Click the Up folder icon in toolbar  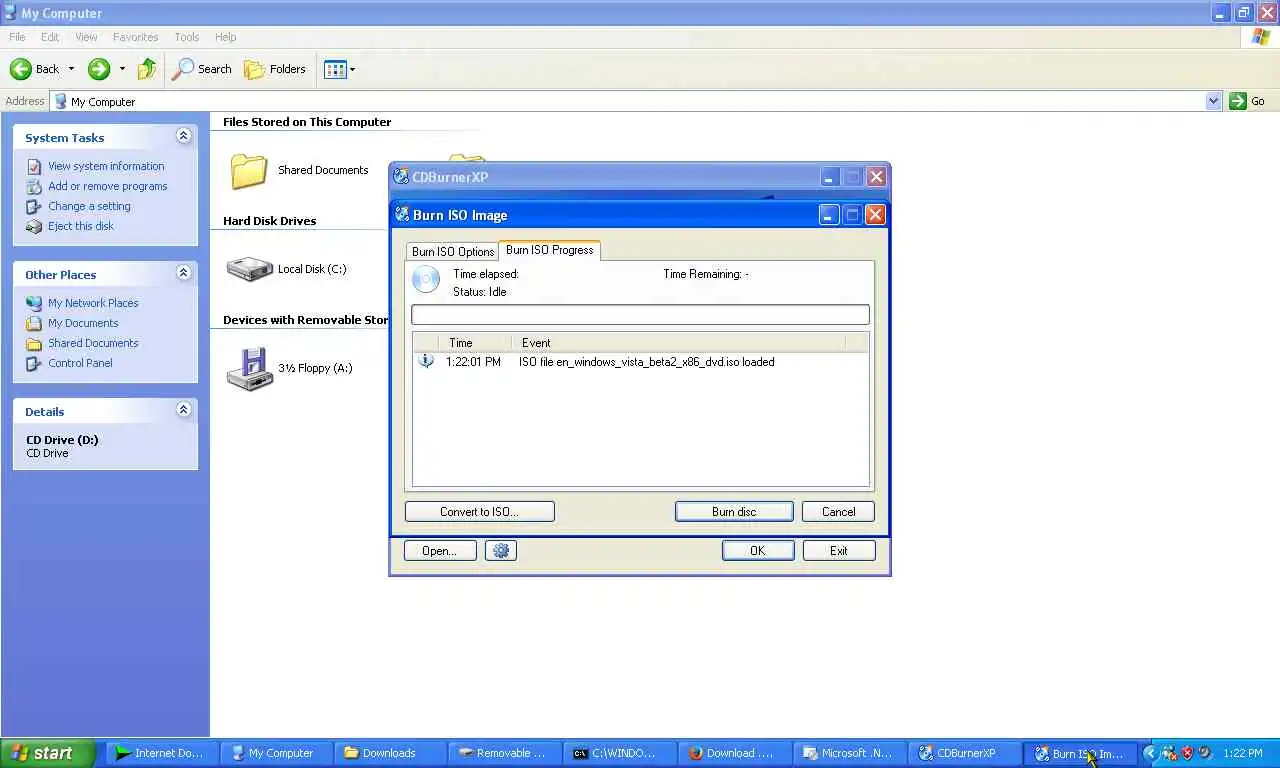pyautogui.click(x=147, y=69)
